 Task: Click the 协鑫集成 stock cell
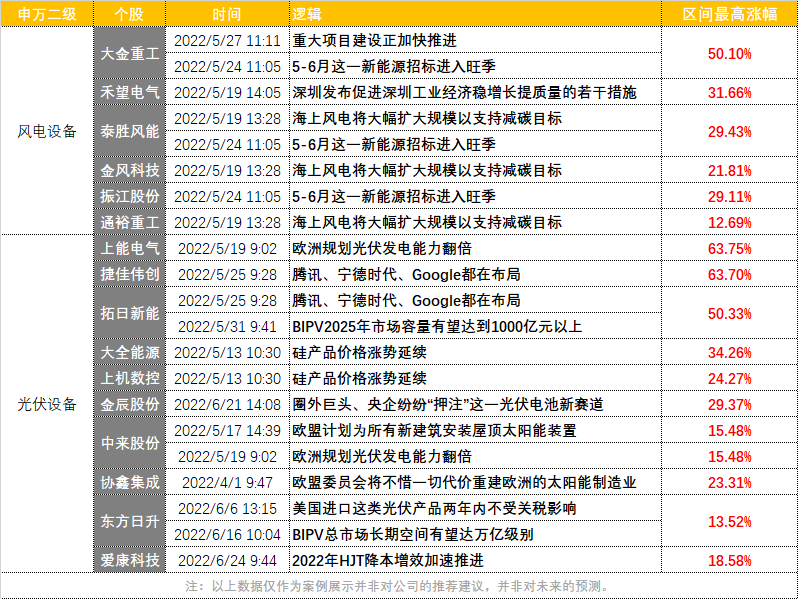coord(129,482)
